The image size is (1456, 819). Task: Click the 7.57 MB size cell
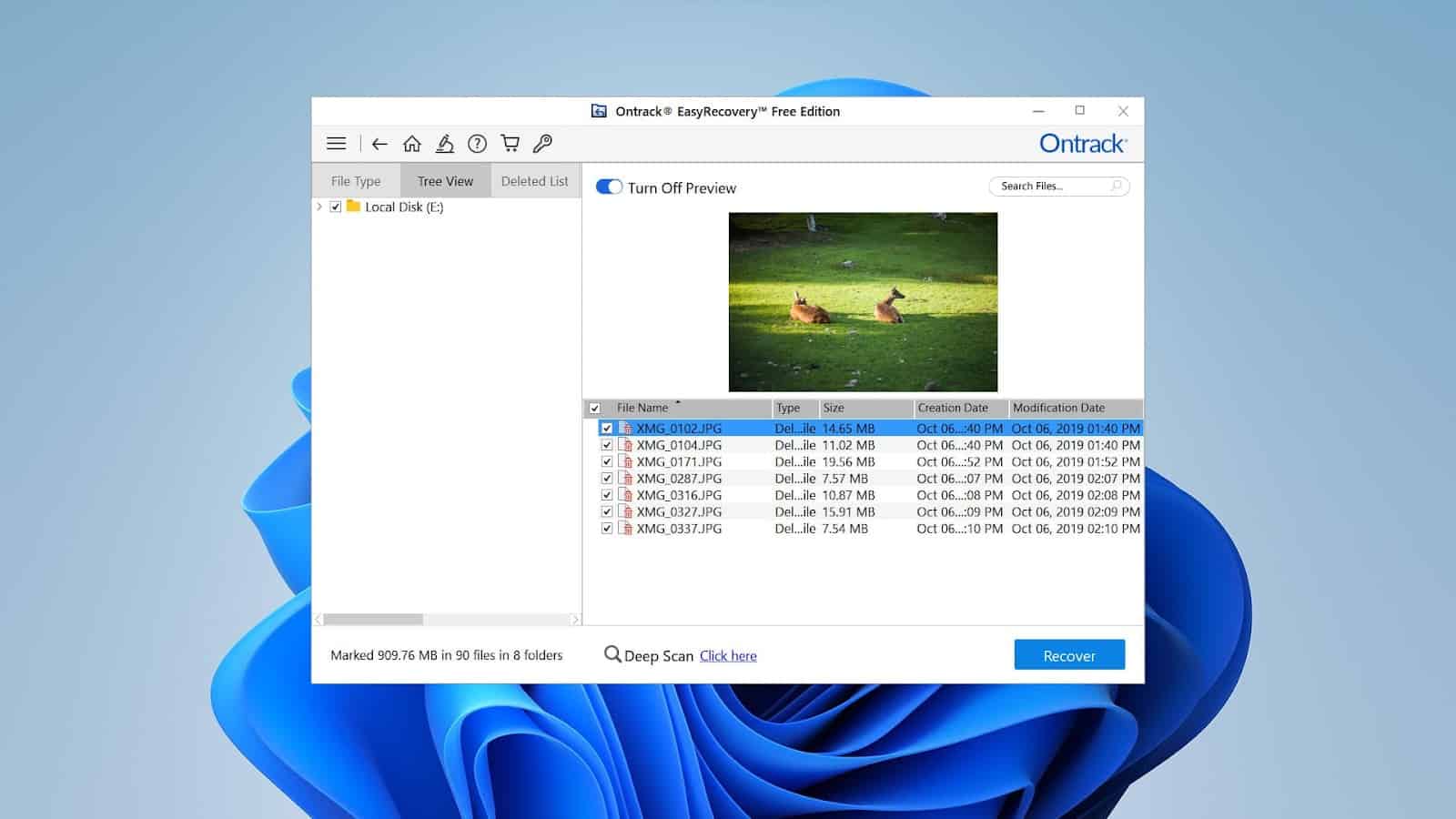[x=844, y=478]
